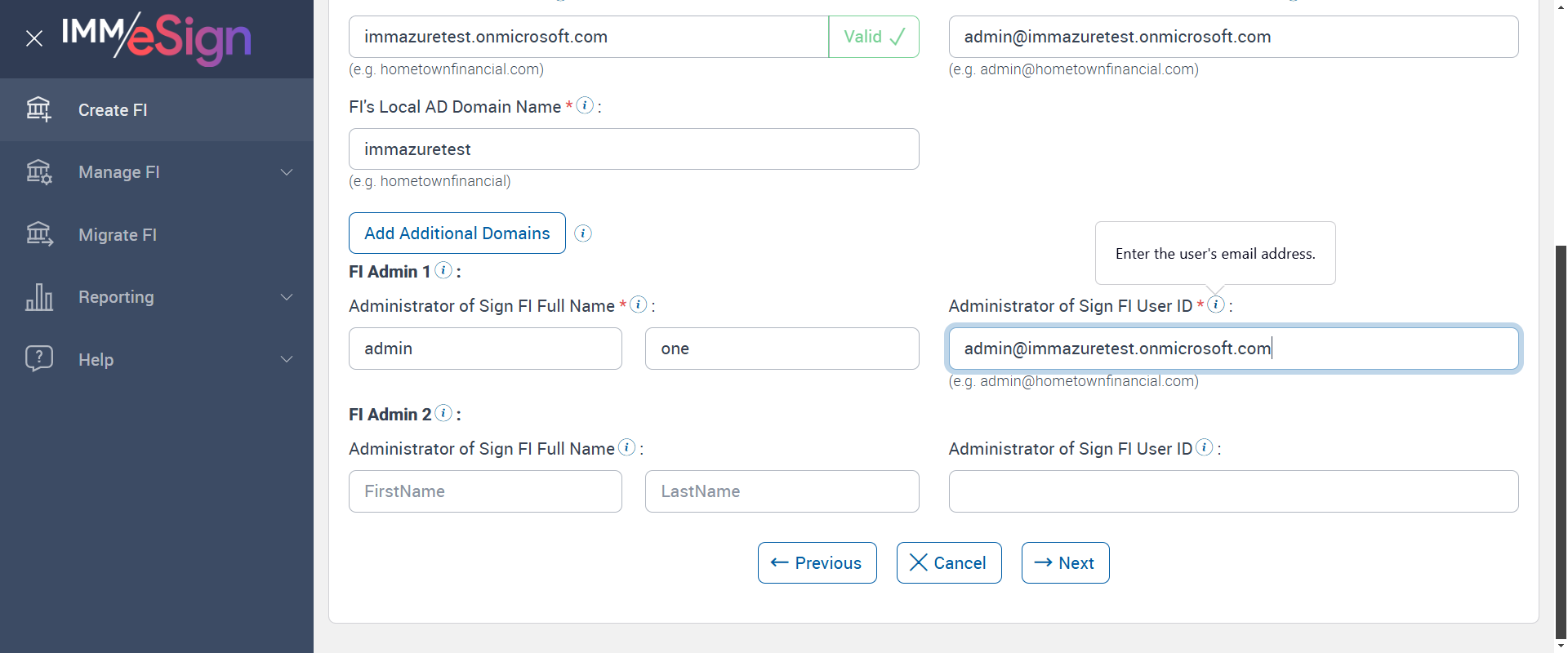Click the info icon beside FI Admin 1
1568x653 pixels.
click(443, 270)
